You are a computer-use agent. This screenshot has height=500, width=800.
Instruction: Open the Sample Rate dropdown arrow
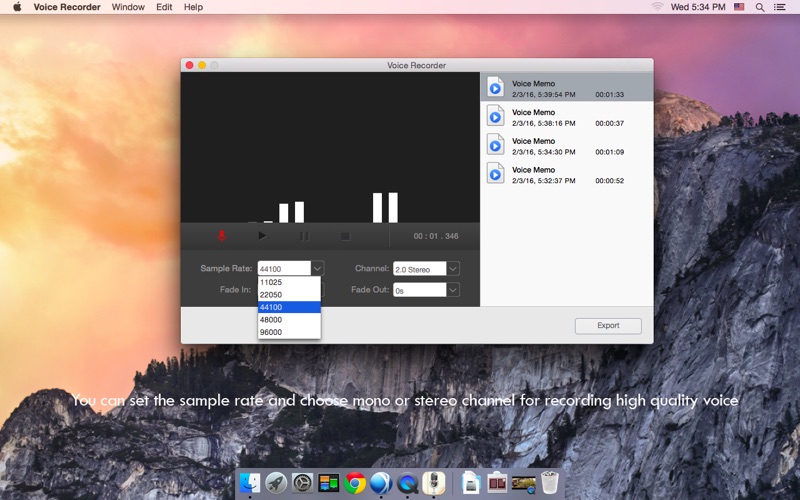click(317, 268)
